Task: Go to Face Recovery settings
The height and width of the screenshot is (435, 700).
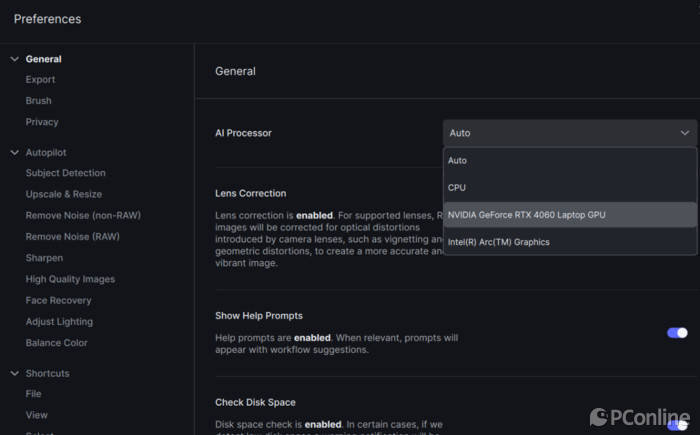Action: [58, 300]
